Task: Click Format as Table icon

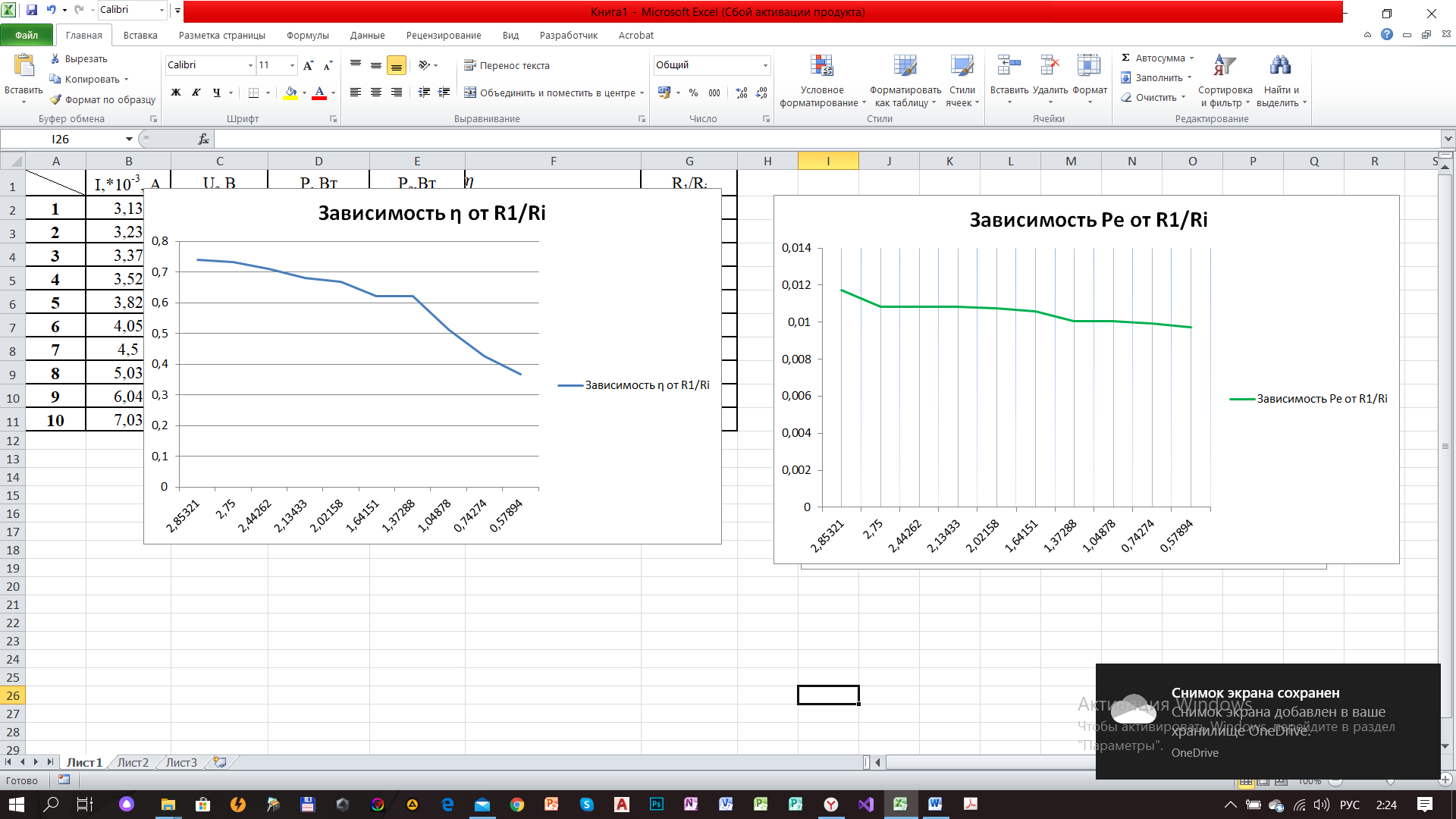Action: tap(905, 66)
